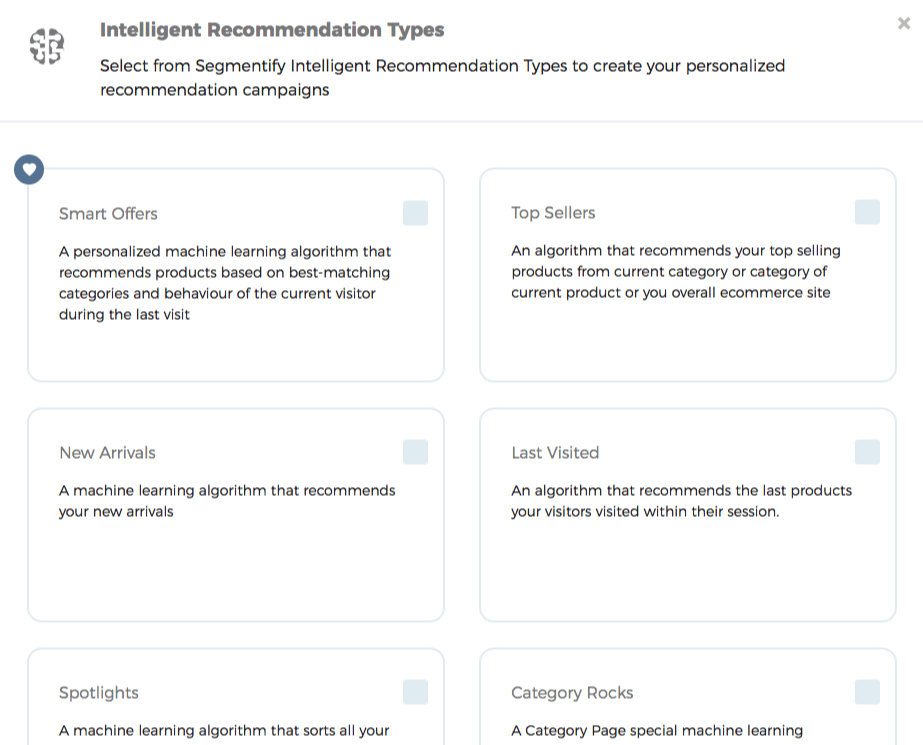This screenshot has width=923, height=745.
Task: Click the Spotlights card heading
Action: pyautogui.click(x=99, y=693)
